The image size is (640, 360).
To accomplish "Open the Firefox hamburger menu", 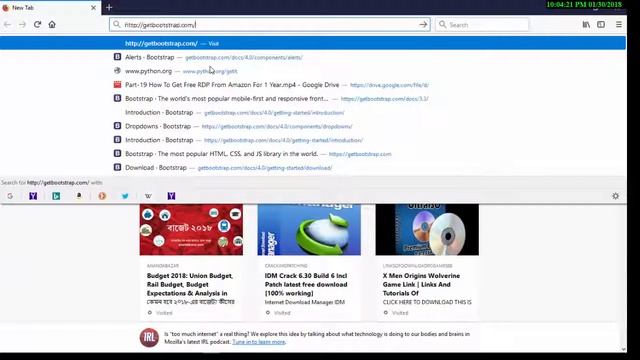I will coord(619,24).
